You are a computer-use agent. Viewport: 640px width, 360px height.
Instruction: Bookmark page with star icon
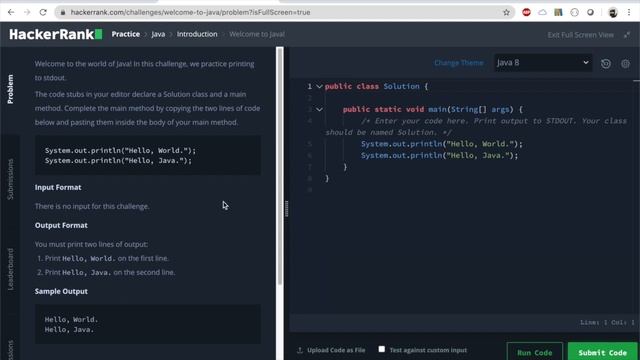[506, 12]
